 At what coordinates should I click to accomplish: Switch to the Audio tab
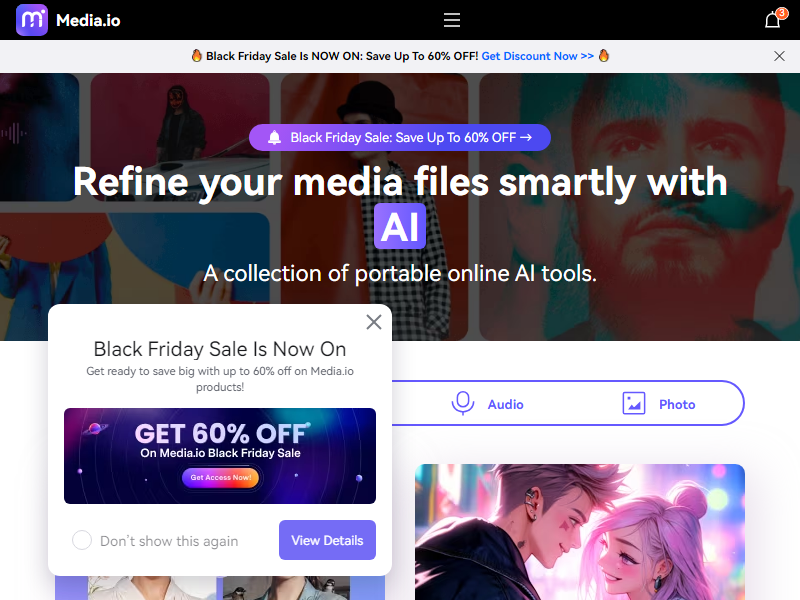click(x=487, y=404)
